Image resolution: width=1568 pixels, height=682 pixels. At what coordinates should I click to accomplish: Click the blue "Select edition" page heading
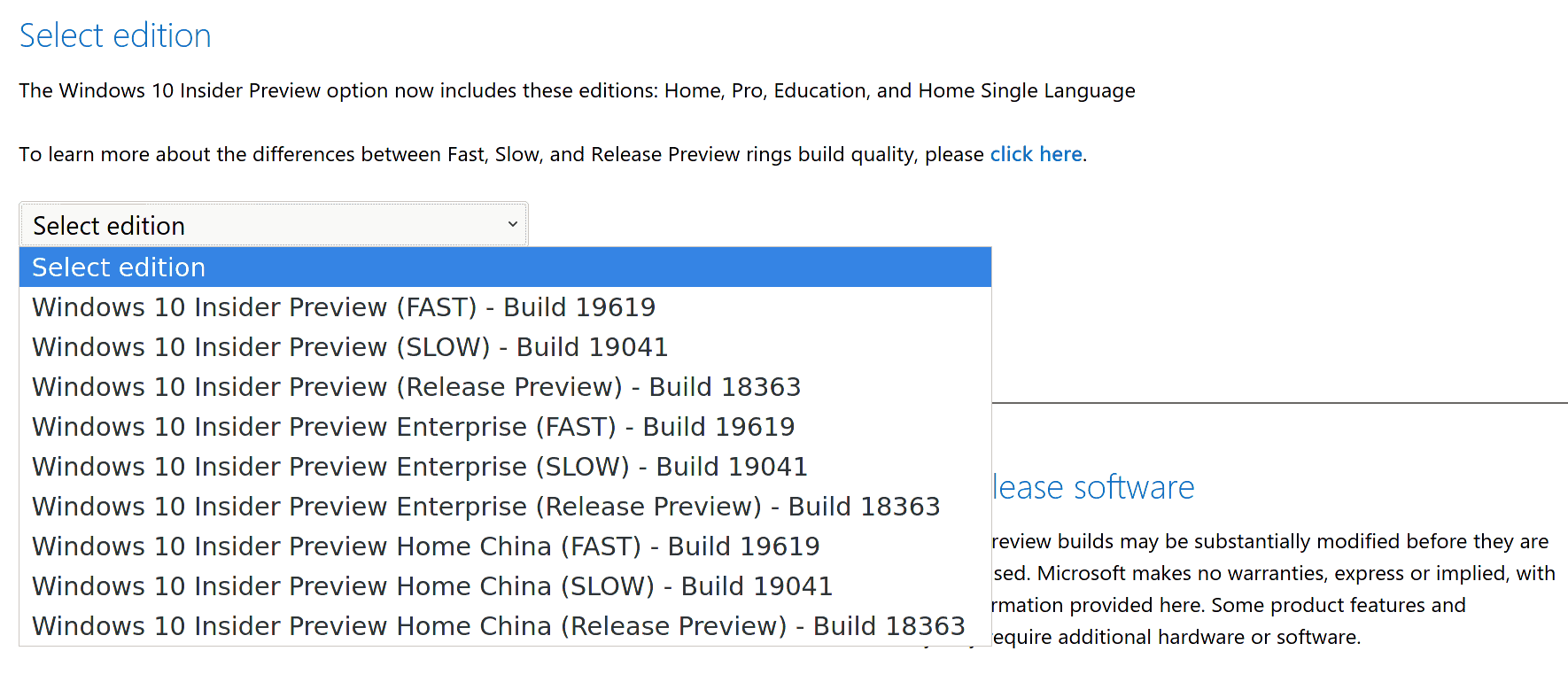(115, 36)
